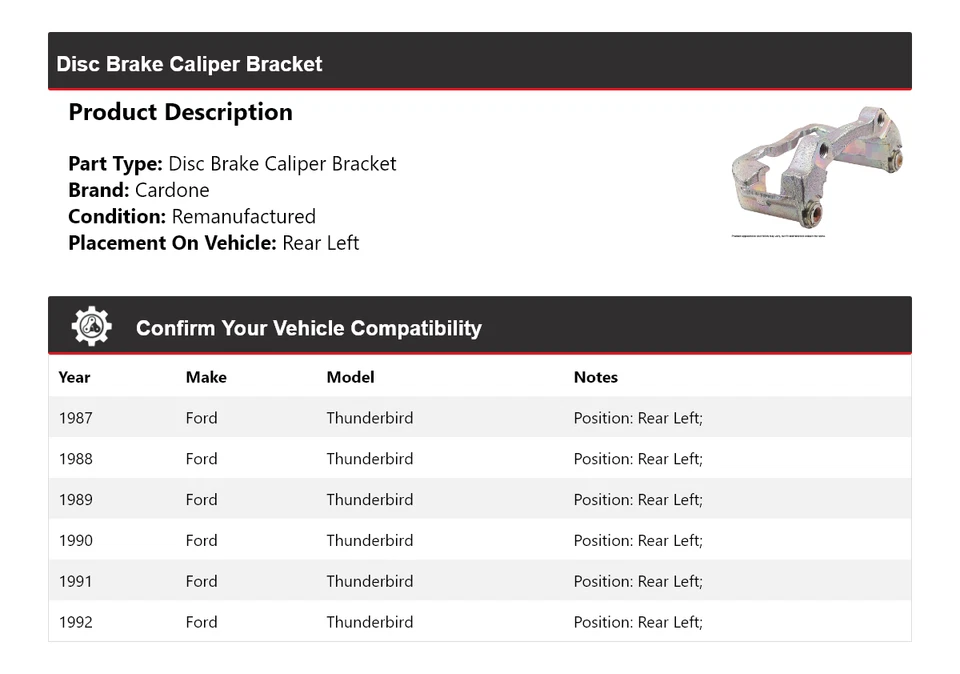This screenshot has width=960, height=674.
Task: Select the 1992 year cell
Action: click(x=75, y=622)
